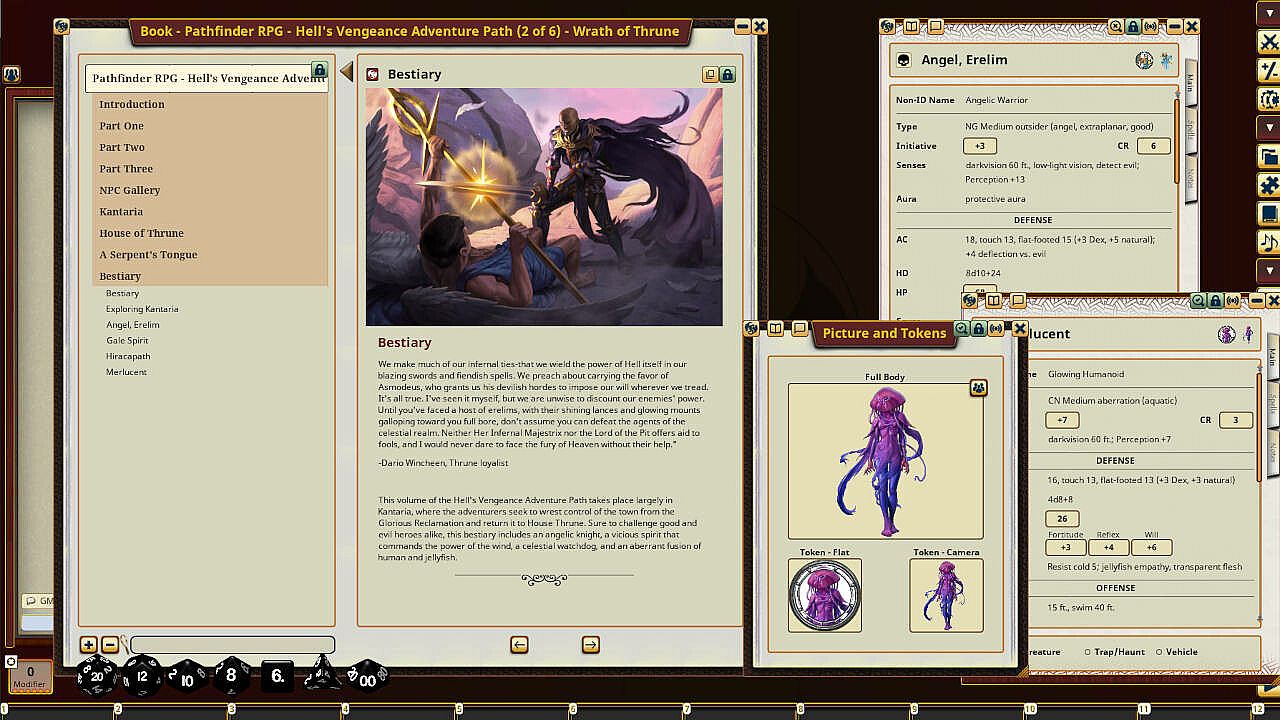Switch to Main tab in Angel, Erelim window
The height and width of the screenshot is (720, 1280).
(1189, 81)
